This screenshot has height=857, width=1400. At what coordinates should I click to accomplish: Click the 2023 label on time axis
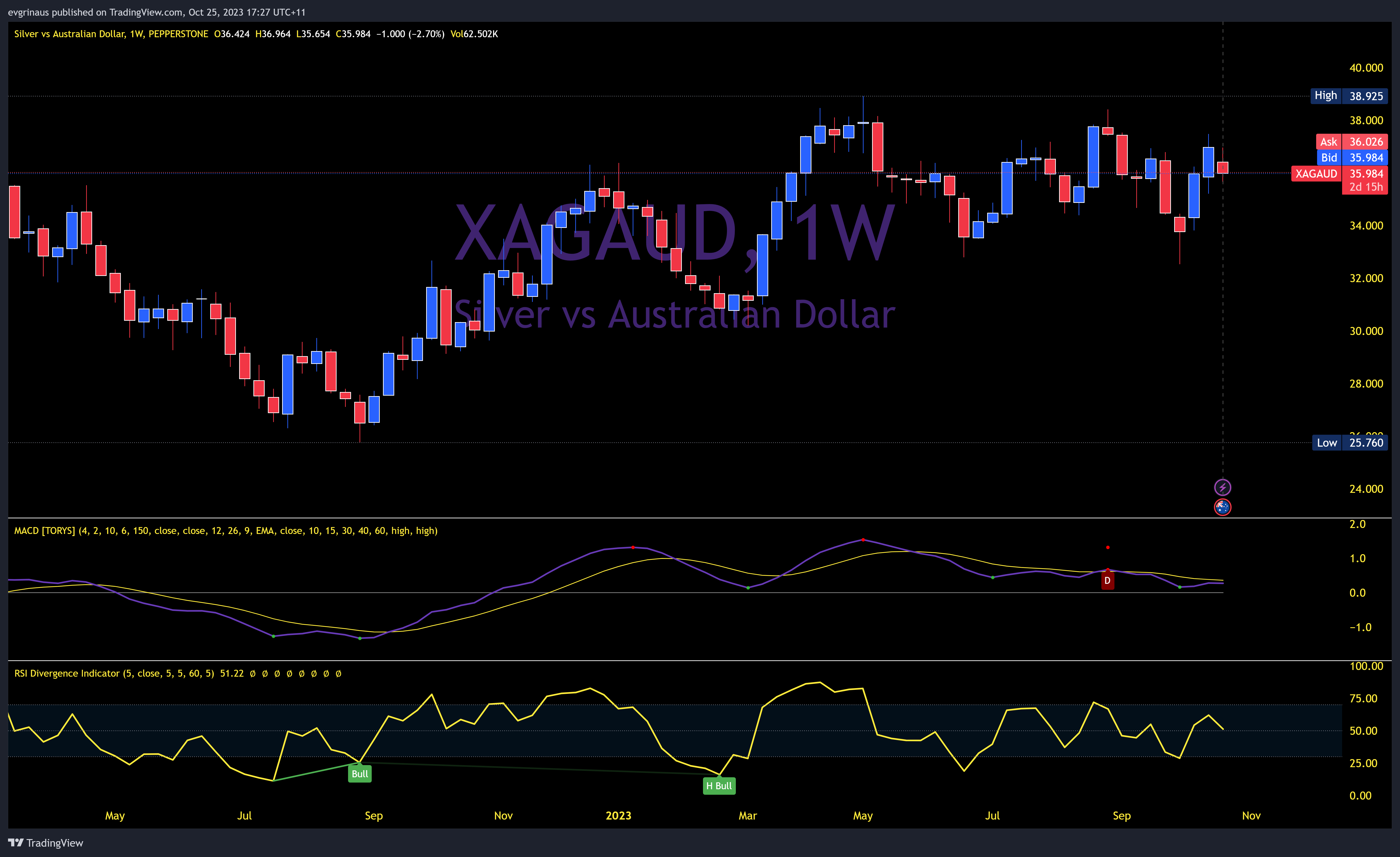(x=618, y=815)
